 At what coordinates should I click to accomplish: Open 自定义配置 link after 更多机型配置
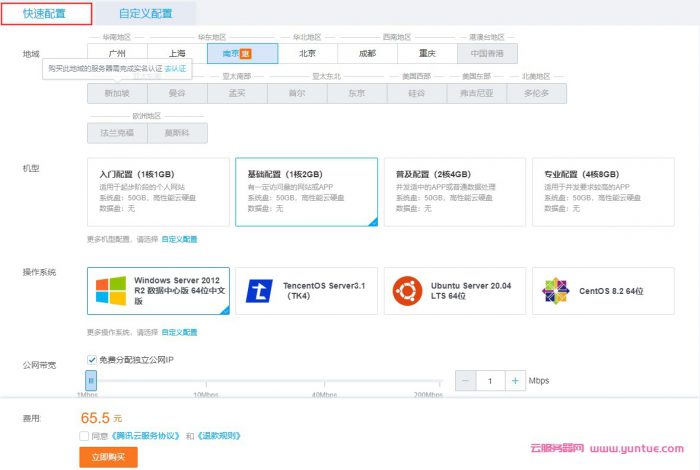click(179, 239)
